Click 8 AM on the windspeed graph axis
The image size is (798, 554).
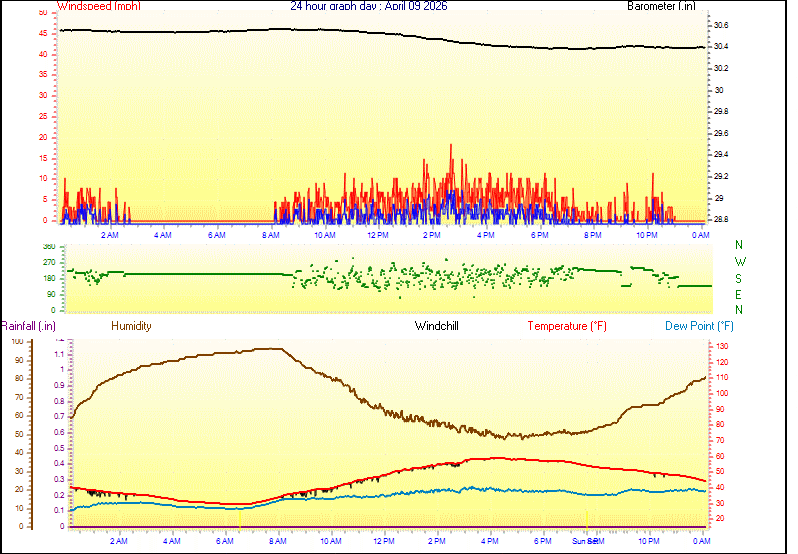click(x=271, y=235)
